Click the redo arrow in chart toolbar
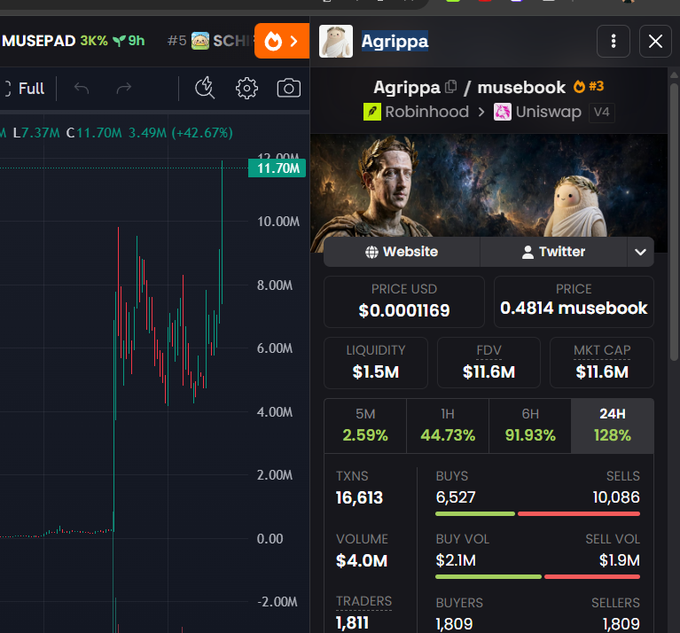The width and height of the screenshot is (680, 633). click(124, 88)
